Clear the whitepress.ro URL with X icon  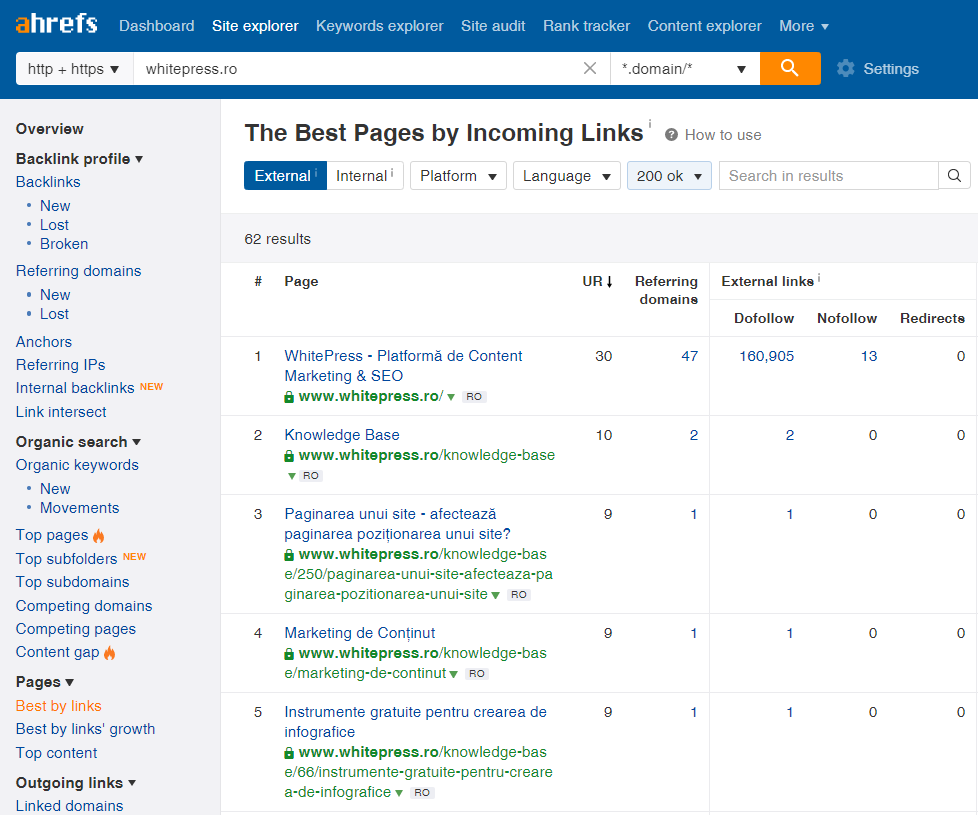(x=589, y=68)
